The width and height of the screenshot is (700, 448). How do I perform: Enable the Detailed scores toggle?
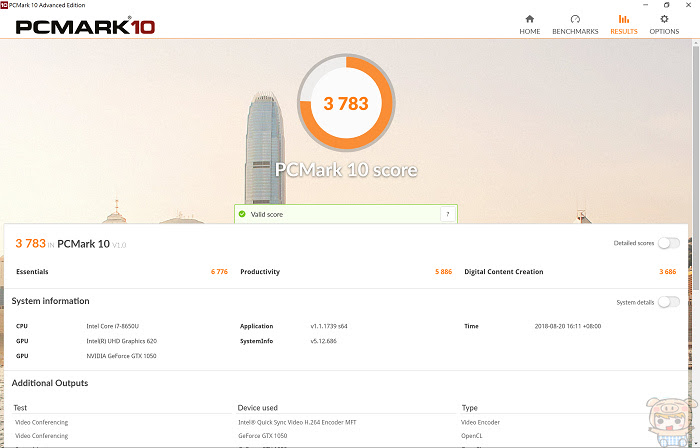(669, 243)
